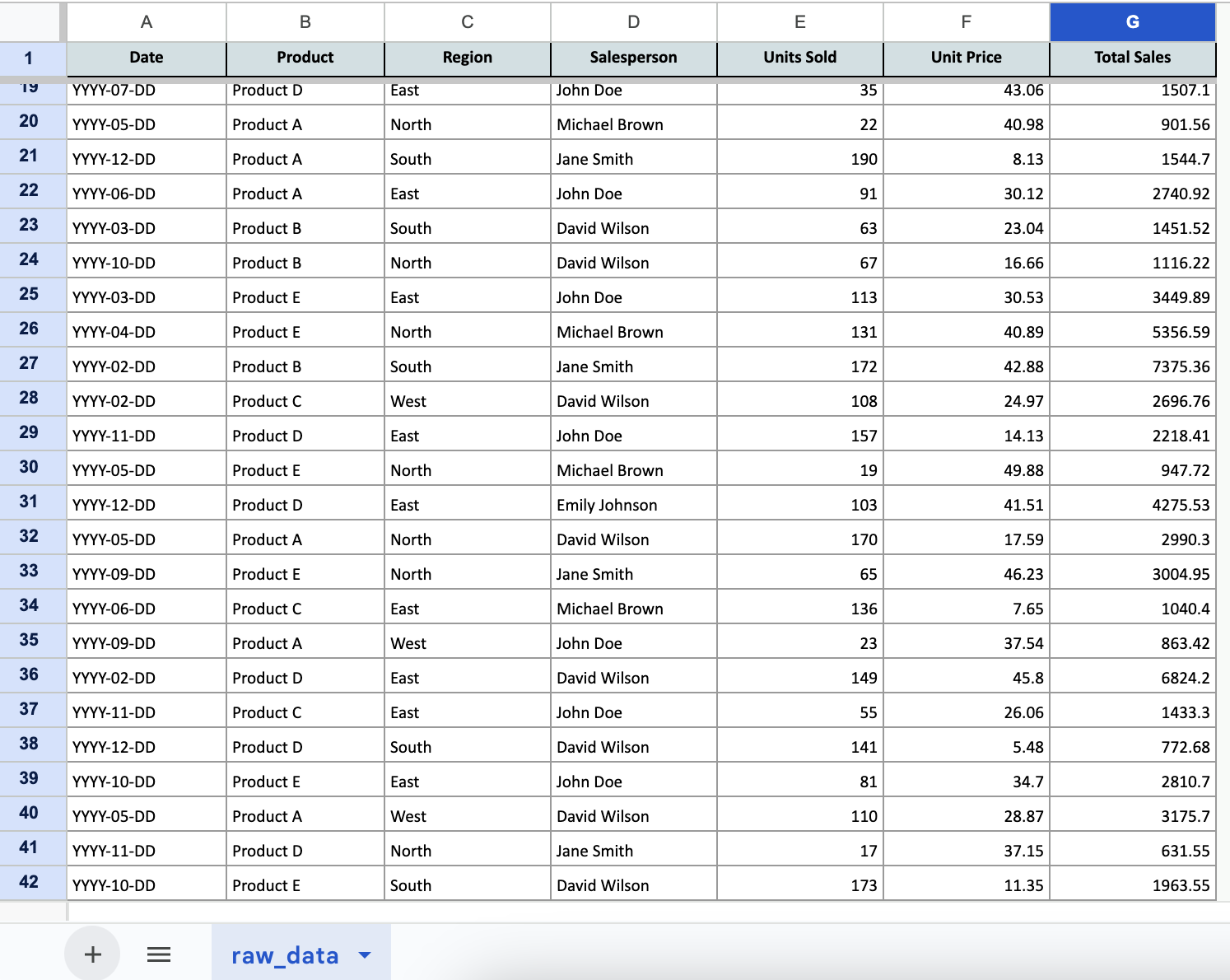The width and height of the screenshot is (1230, 980).
Task: Add a new sheet with plus icon
Action: point(93,954)
